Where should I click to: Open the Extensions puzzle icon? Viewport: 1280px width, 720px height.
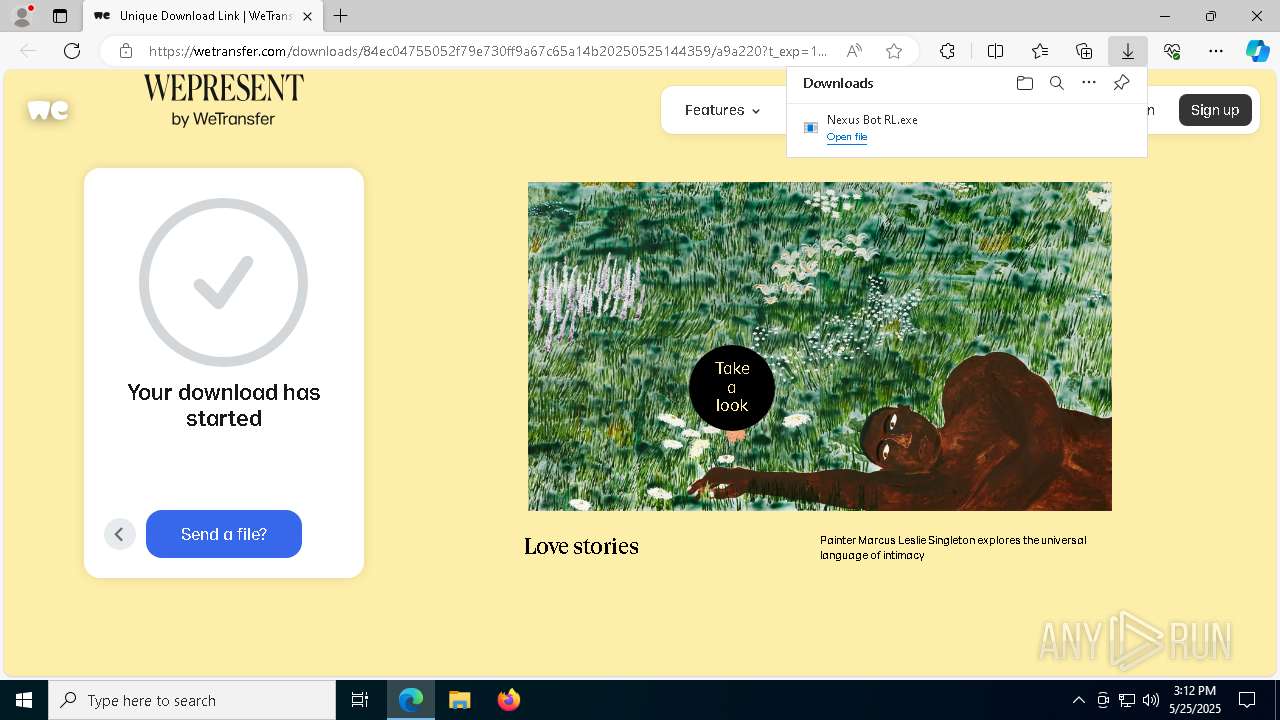coord(947,51)
